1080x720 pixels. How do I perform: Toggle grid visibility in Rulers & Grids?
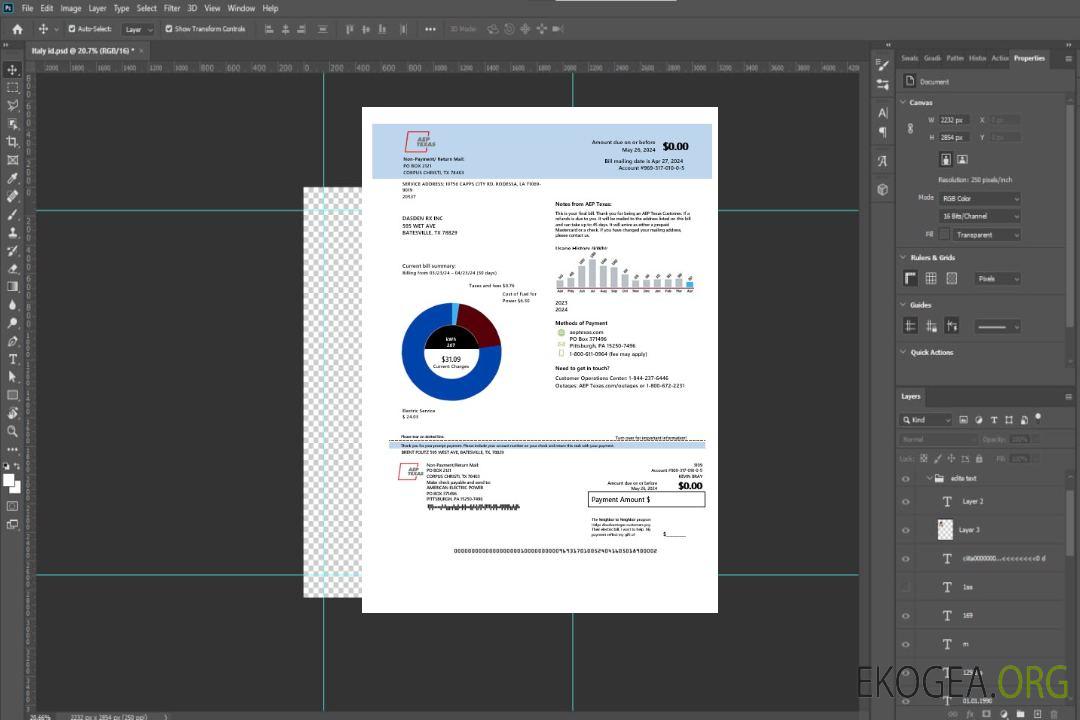point(931,278)
